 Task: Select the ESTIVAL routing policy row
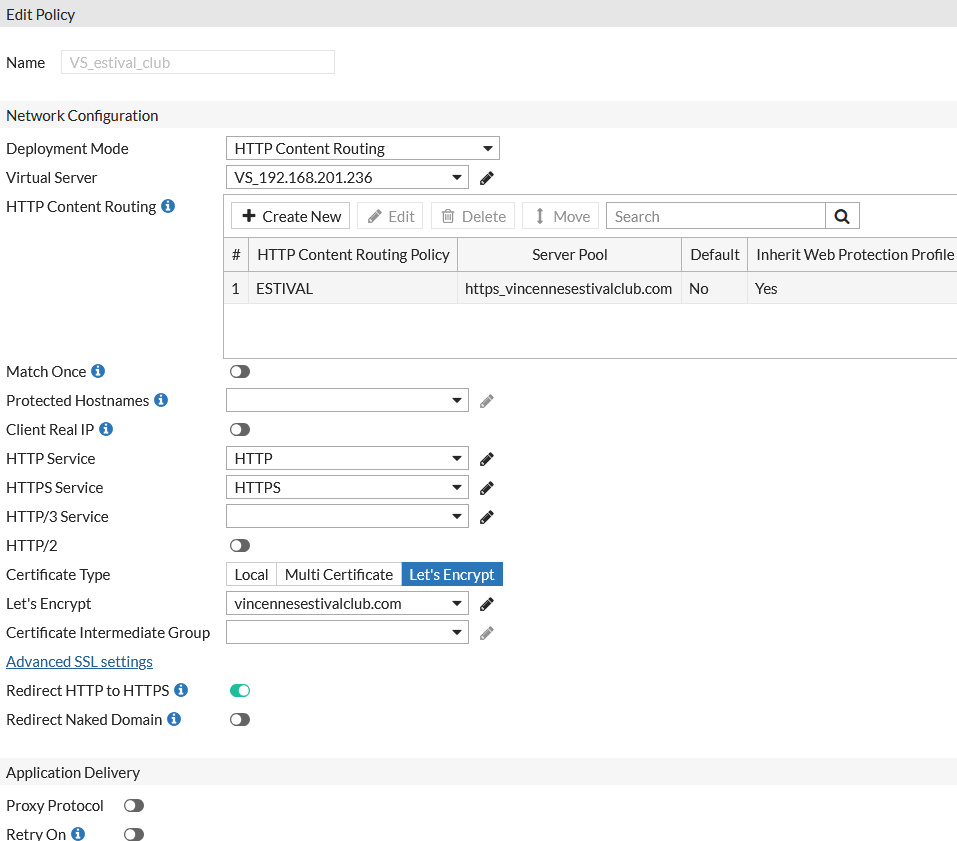point(590,288)
